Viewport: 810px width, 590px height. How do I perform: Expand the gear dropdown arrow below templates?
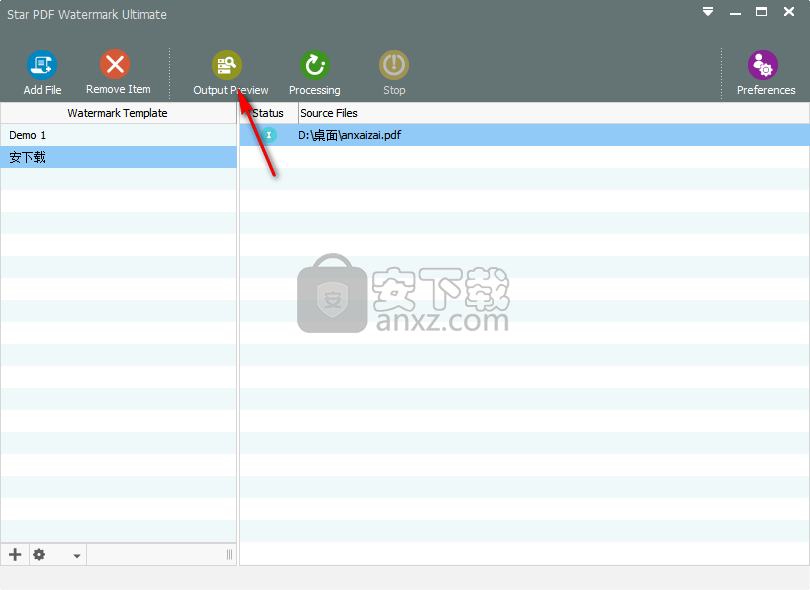coord(76,556)
